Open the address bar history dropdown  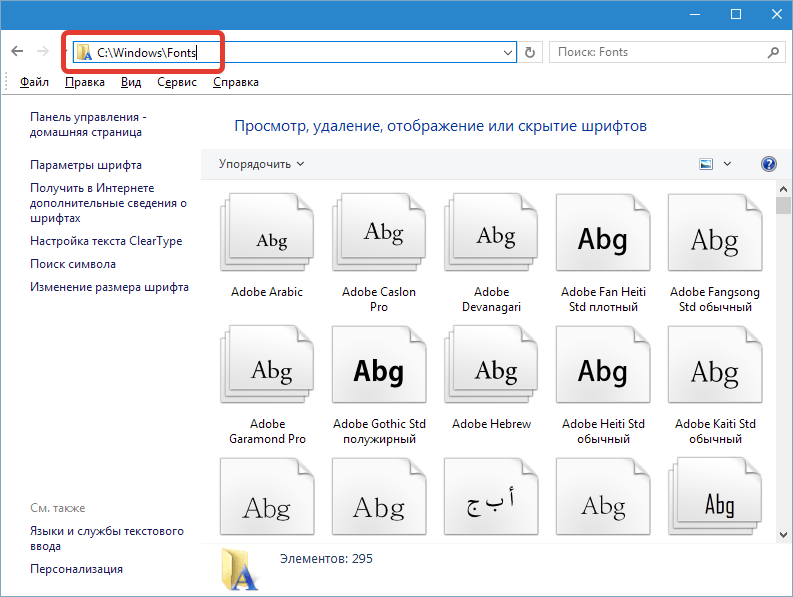point(508,52)
